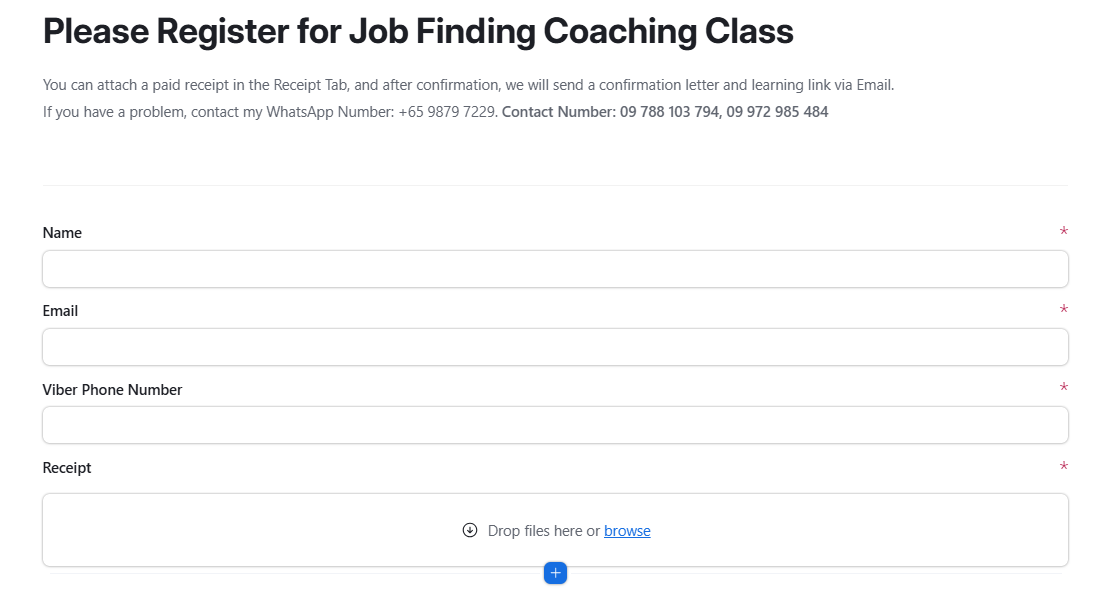
Task: Click the "Drop files here or" text
Action: pos(543,531)
